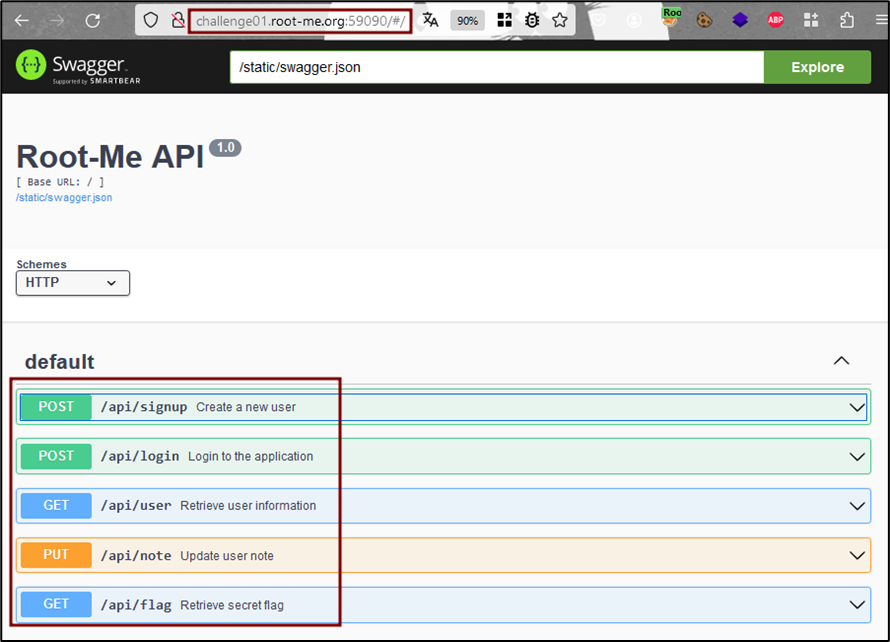Click the Root-Me extension icon
Image resolution: width=890 pixels, height=642 pixels.
[x=672, y=20]
